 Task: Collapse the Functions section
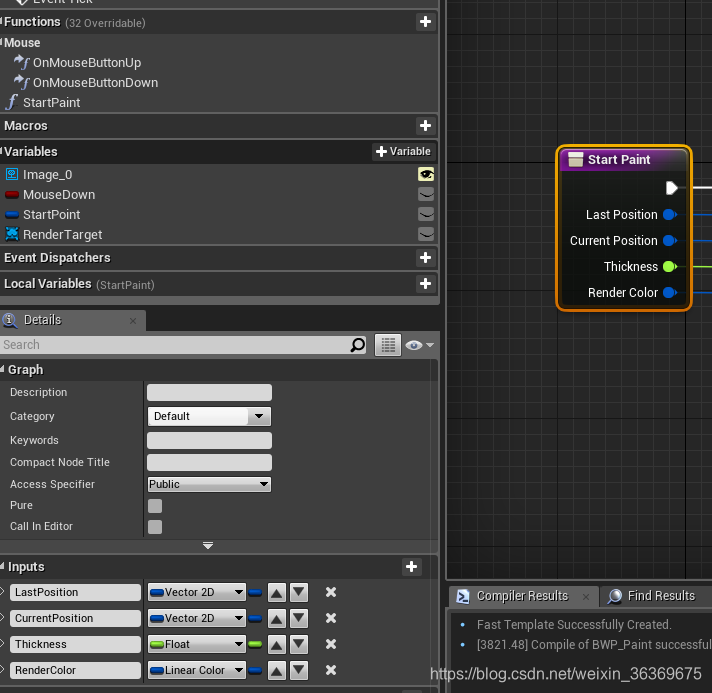[1, 21]
